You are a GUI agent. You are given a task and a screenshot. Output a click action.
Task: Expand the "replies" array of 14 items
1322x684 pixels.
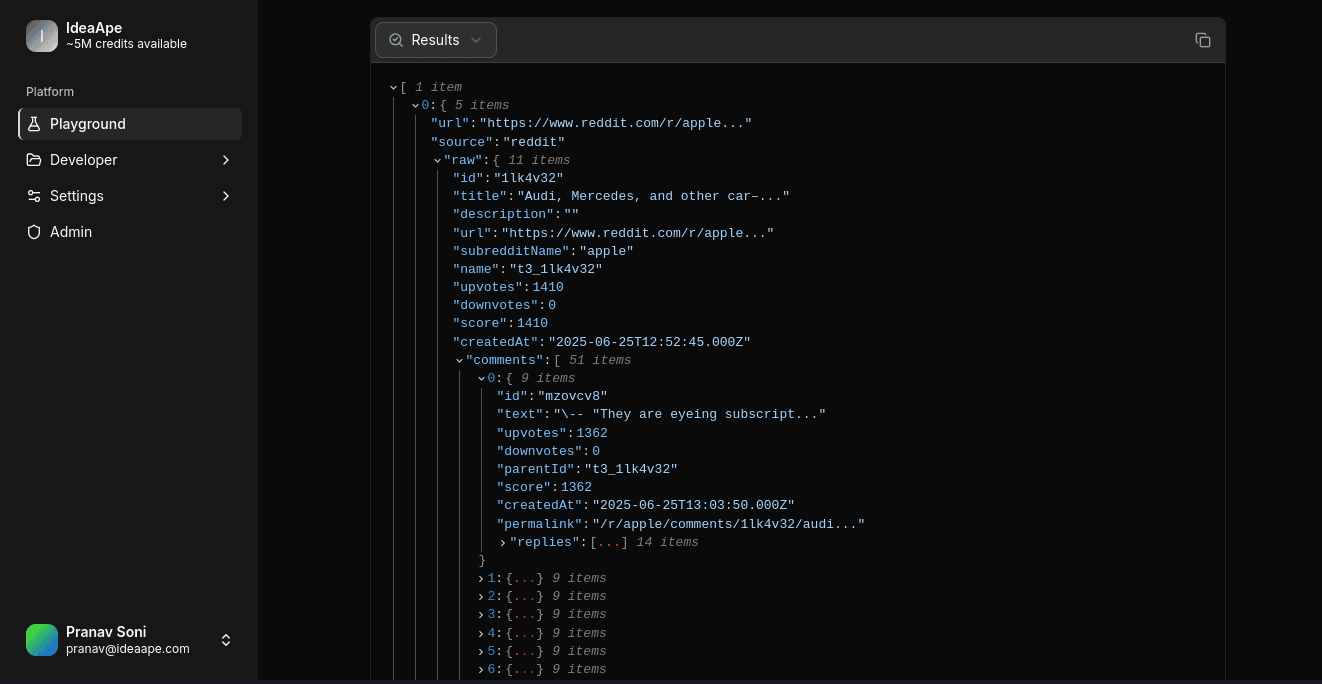pos(503,542)
